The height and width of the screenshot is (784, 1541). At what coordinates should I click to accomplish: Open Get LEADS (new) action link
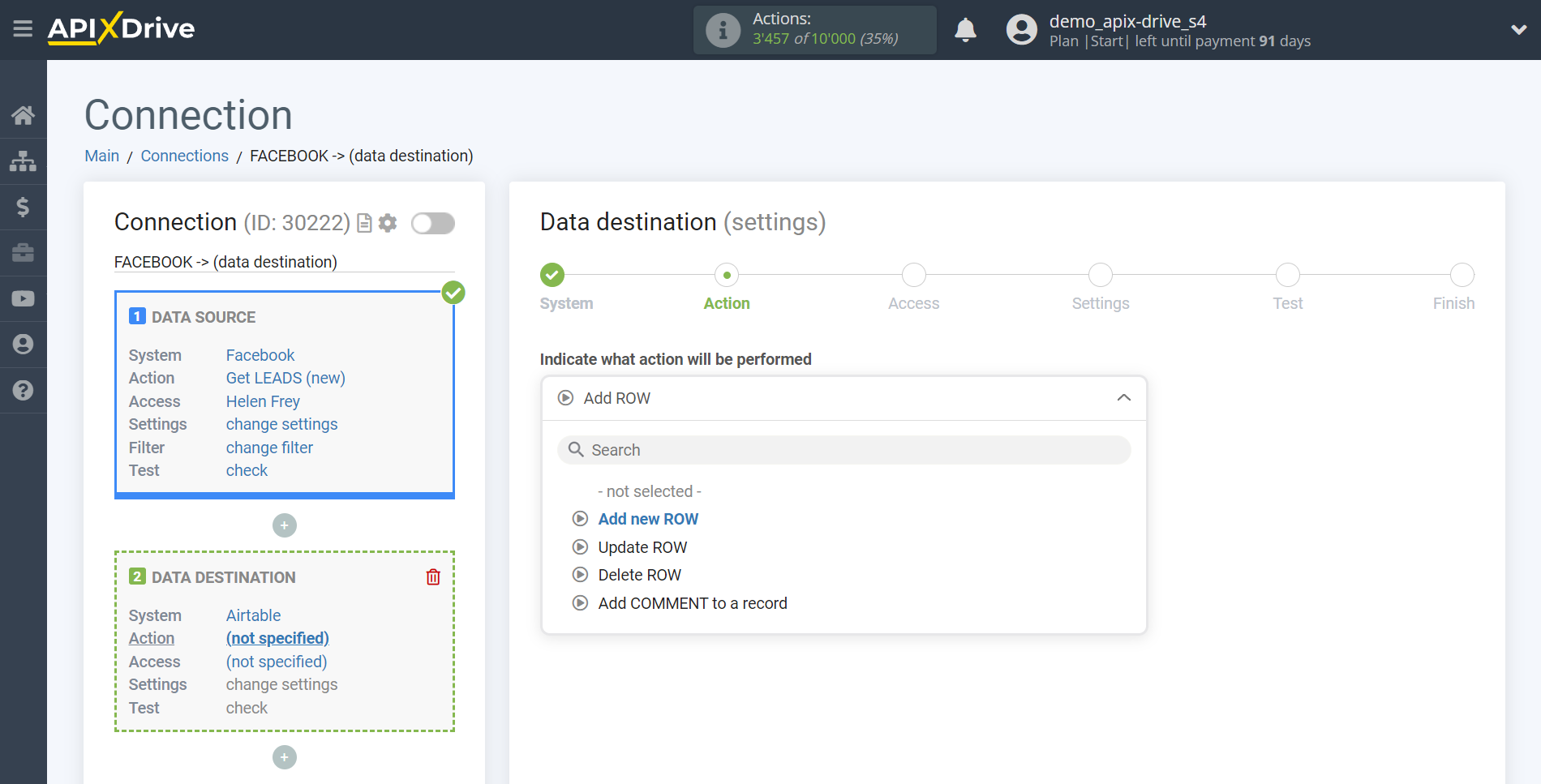click(285, 378)
